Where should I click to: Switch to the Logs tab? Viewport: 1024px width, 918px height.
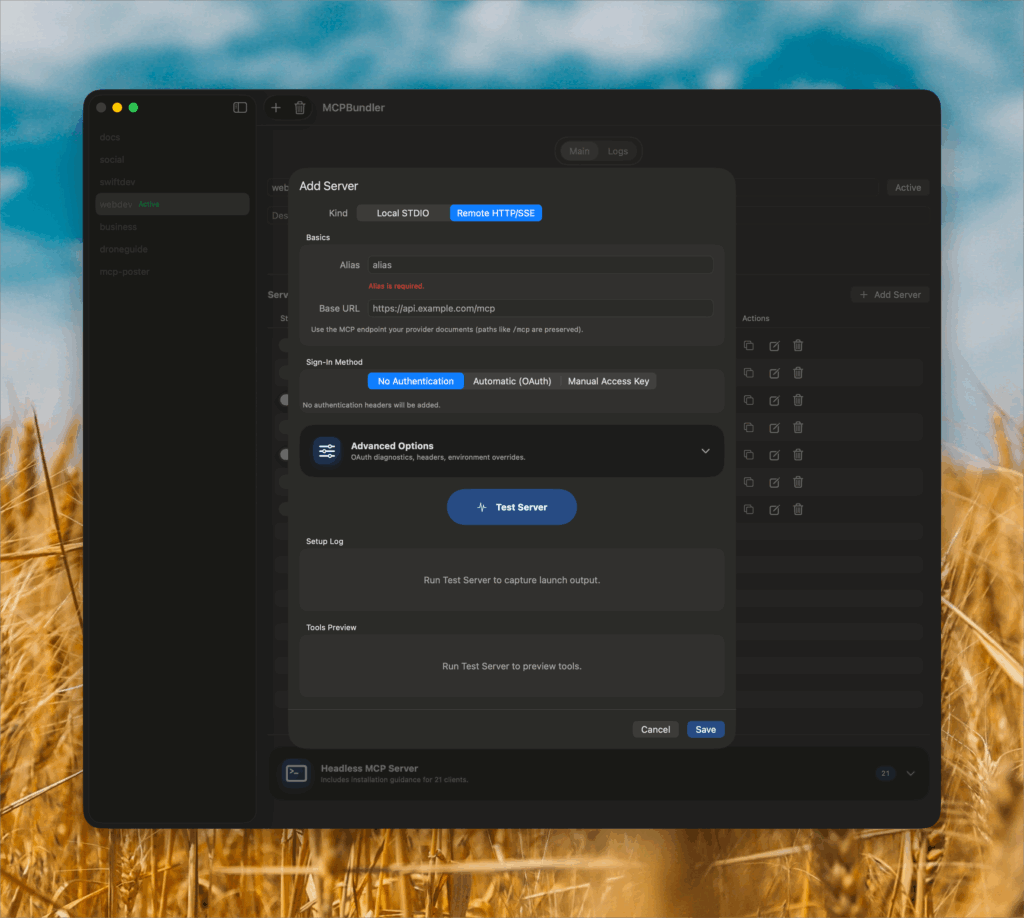pos(618,151)
